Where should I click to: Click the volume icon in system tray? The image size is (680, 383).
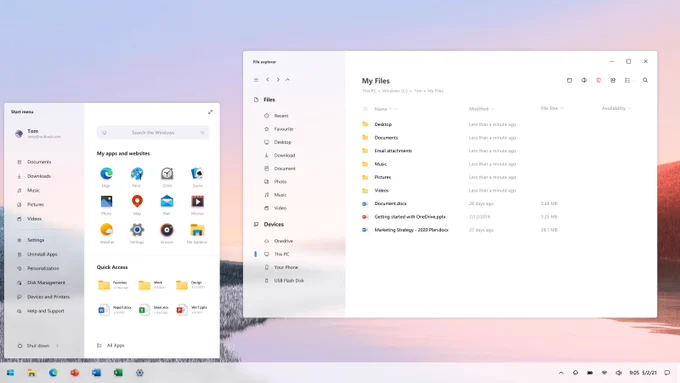619,373
